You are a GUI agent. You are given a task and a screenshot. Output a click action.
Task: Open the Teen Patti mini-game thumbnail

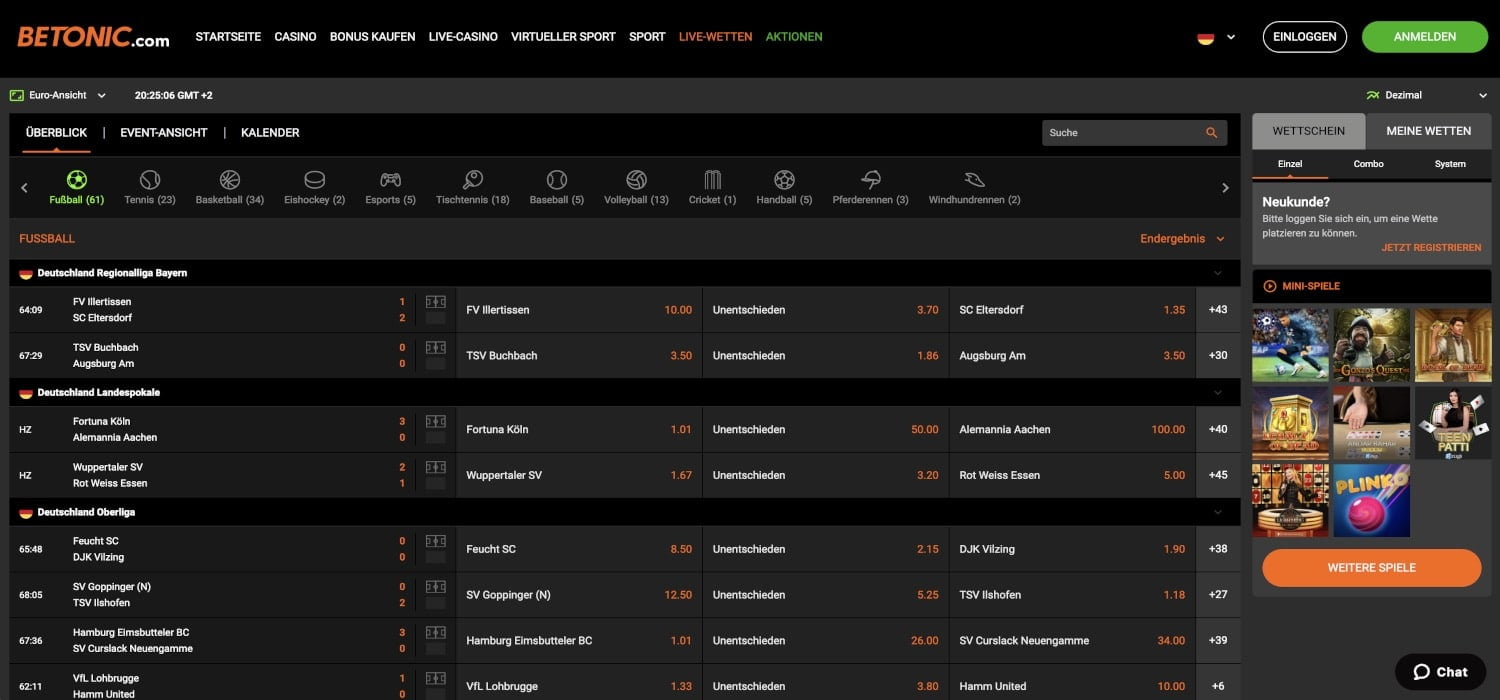coord(1452,422)
